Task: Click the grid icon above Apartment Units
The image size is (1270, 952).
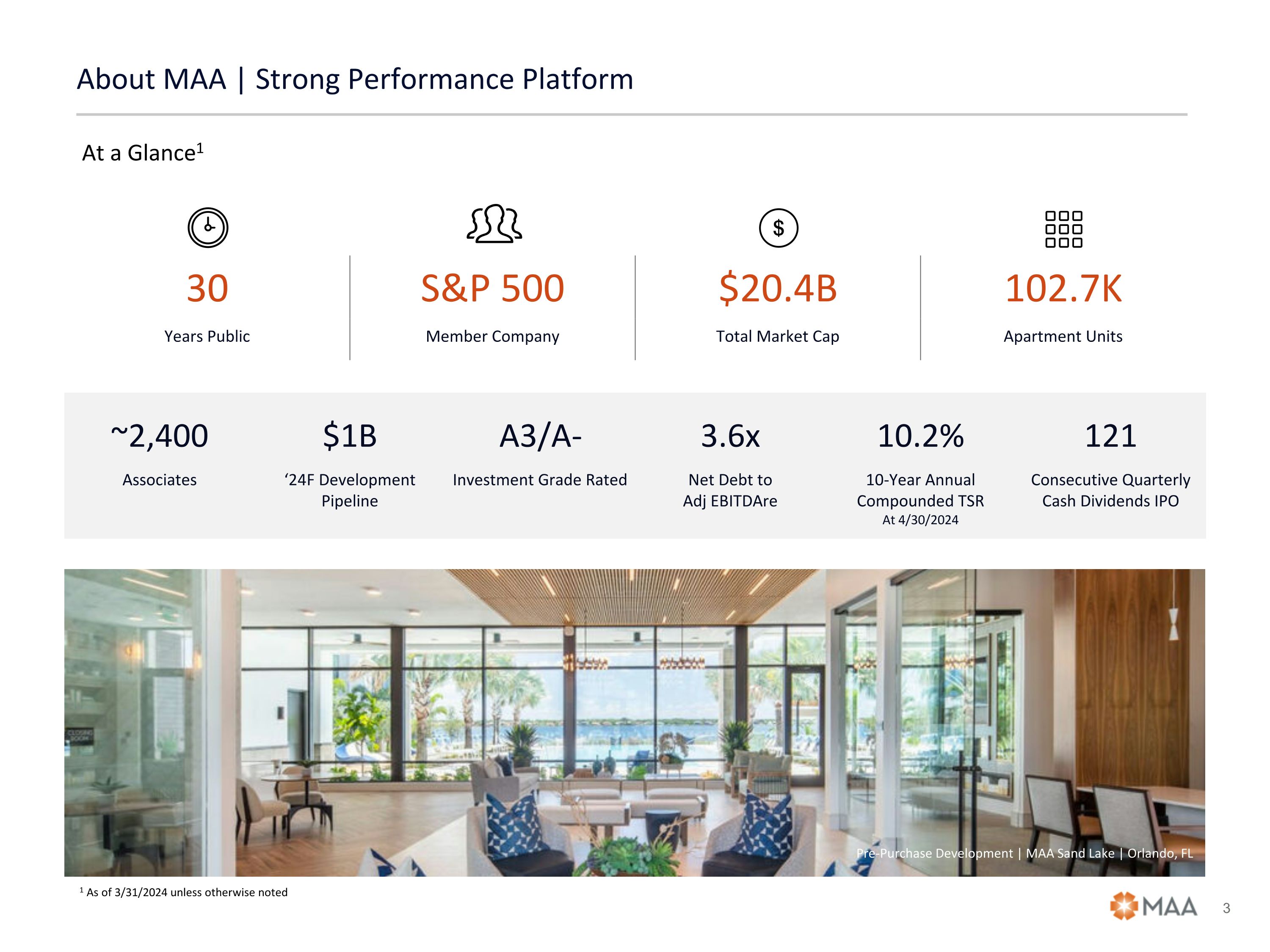Action: tap(1063, 229)
